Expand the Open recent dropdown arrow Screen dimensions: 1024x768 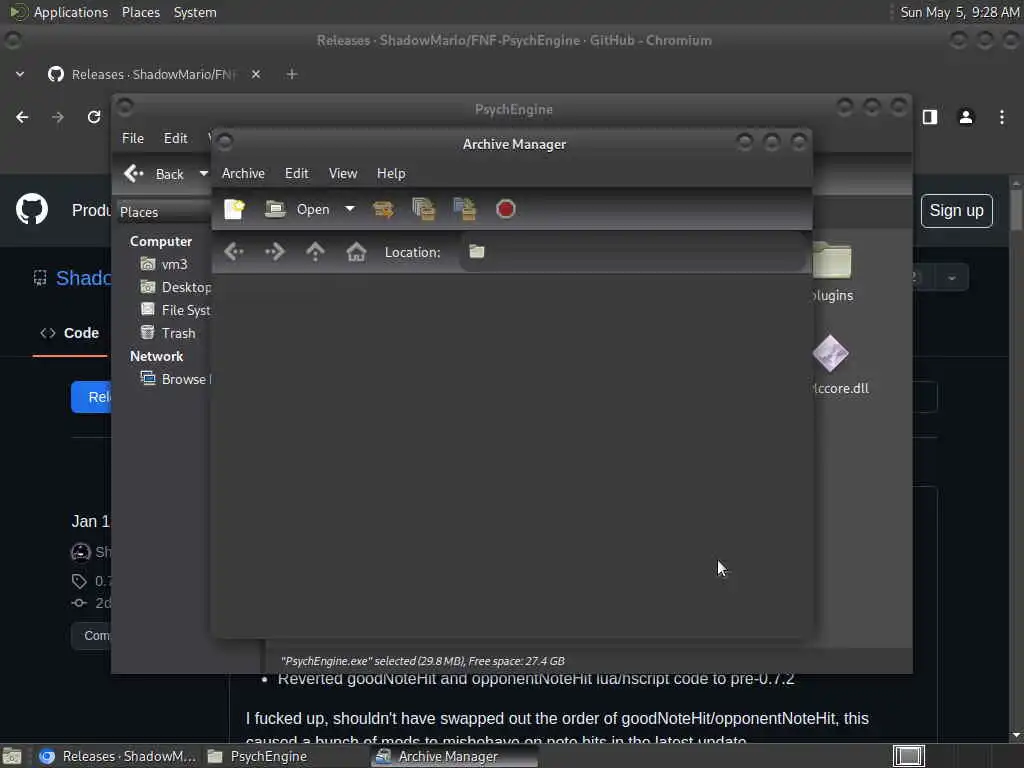point(350,209)
